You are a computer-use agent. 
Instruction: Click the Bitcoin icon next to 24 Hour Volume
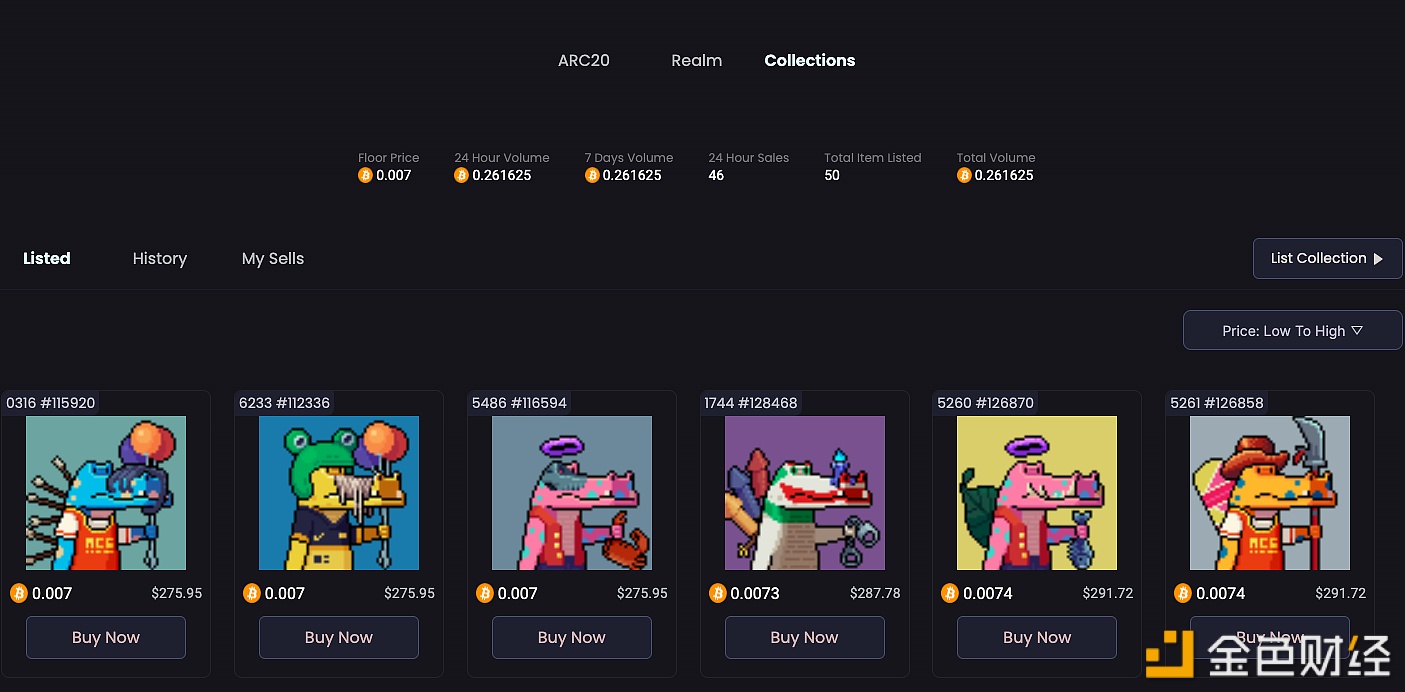coord(461,175)
